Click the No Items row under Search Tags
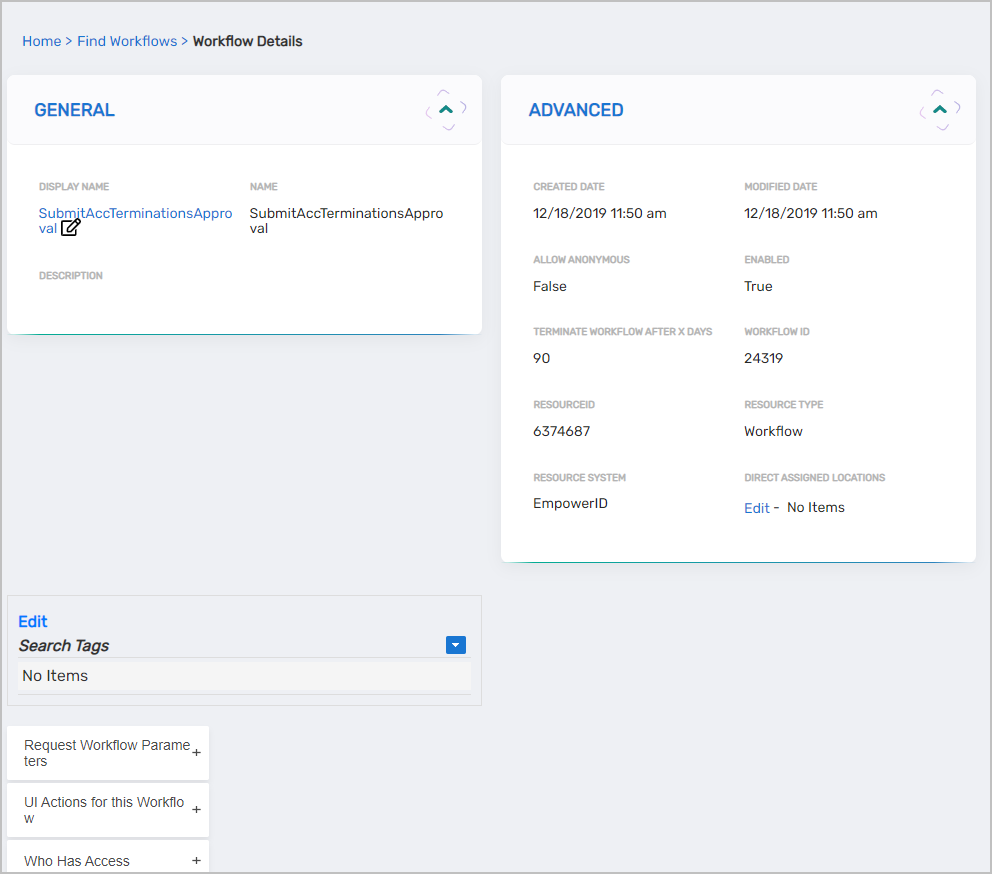Screen dimensions: 992x874 click(x=244, y=676)
